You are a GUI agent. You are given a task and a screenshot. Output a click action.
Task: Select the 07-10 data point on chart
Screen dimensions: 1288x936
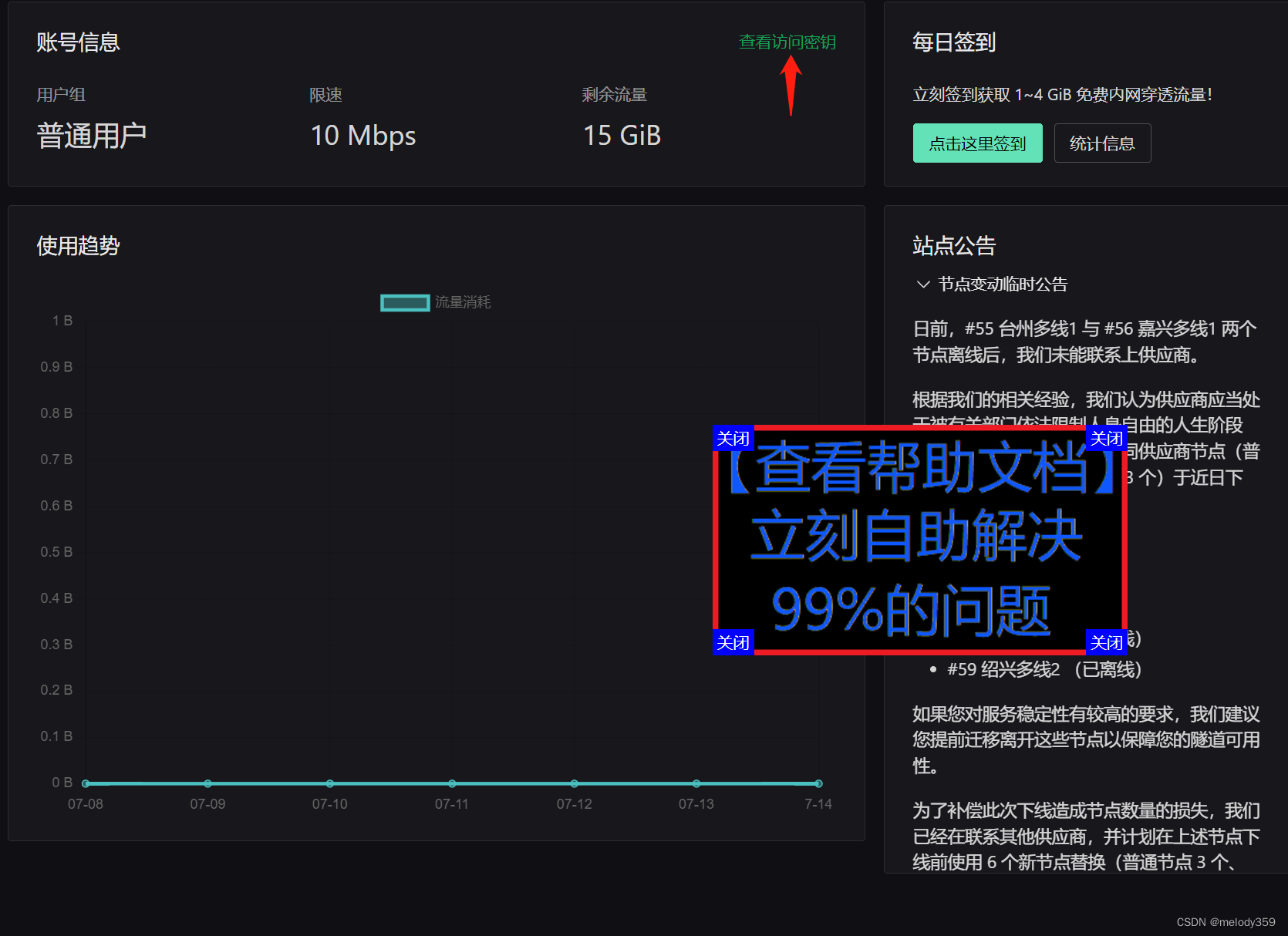pyautogui.click(x=330, y=783)
